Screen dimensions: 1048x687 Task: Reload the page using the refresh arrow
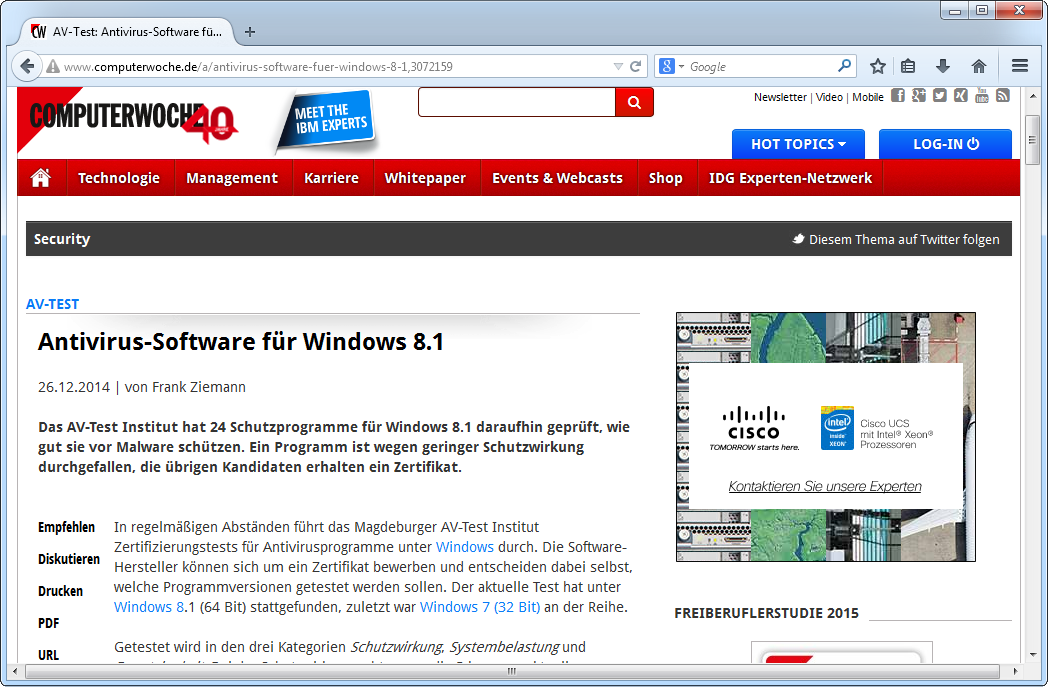coord(635,66)
